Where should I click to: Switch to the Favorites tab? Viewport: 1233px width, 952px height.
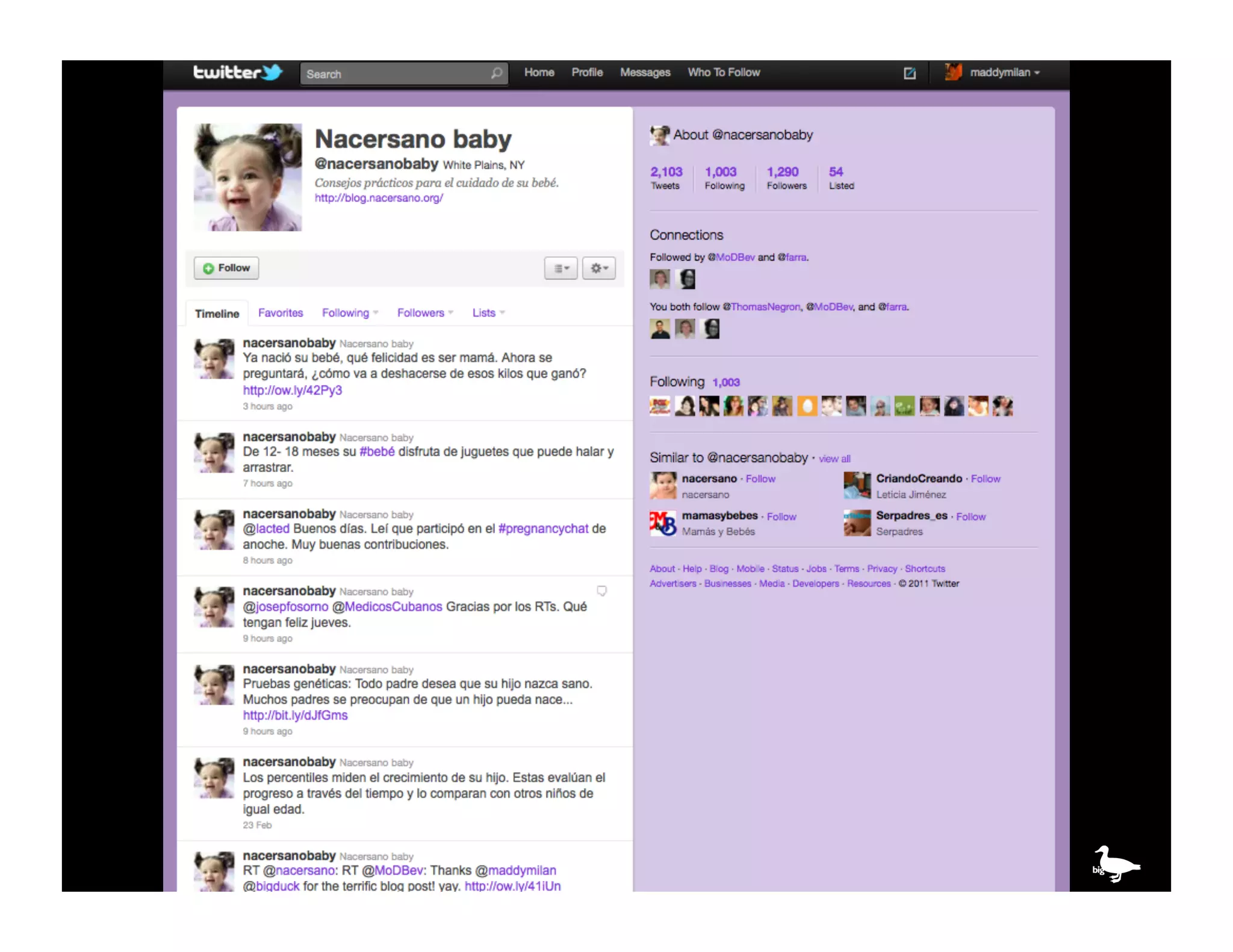pos(281,313)
